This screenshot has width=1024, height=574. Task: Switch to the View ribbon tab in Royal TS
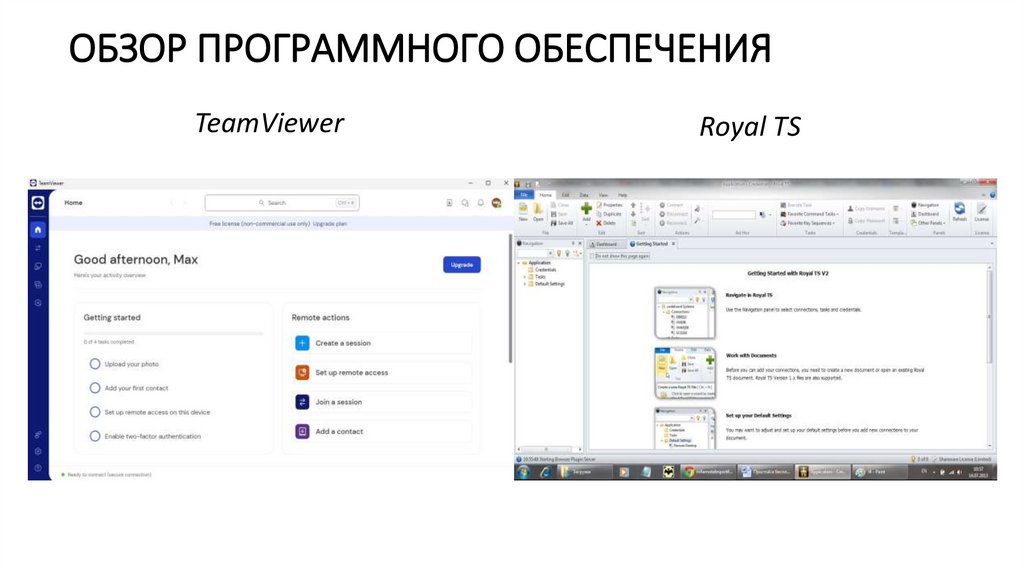point(603,195)
